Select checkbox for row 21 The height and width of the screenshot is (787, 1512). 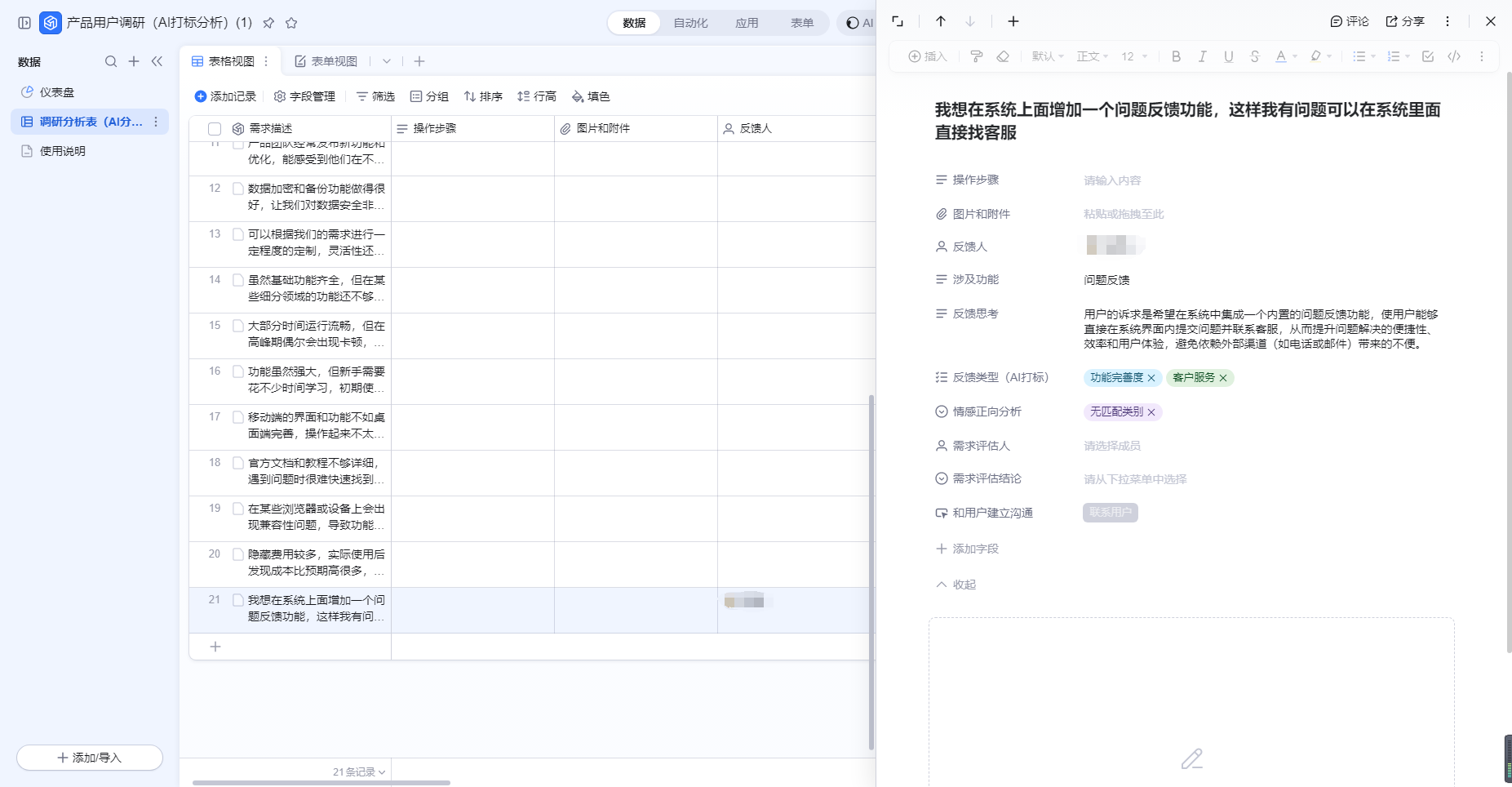tap(238, 600)
